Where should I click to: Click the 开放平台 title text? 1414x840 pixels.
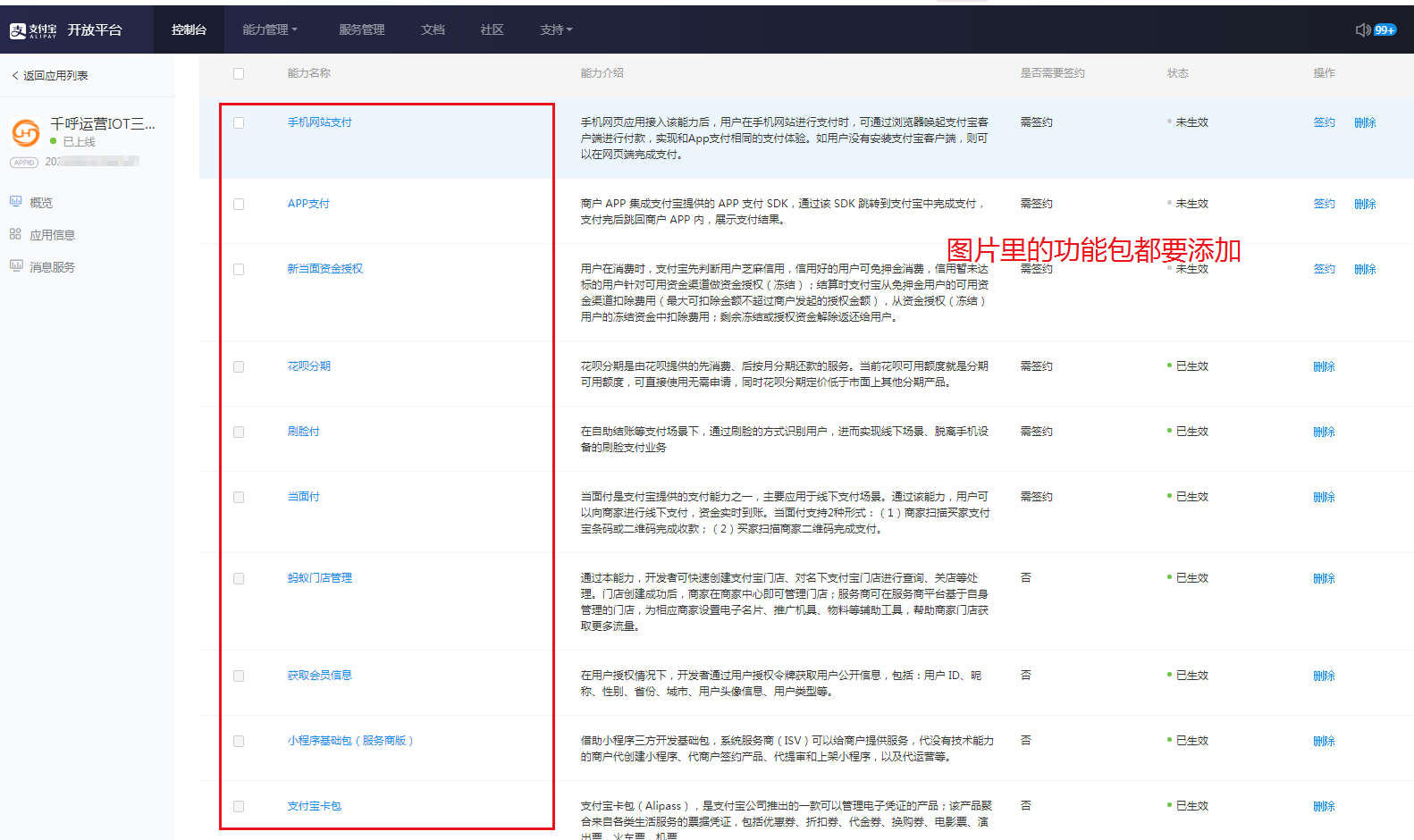(x=95, y=29)
